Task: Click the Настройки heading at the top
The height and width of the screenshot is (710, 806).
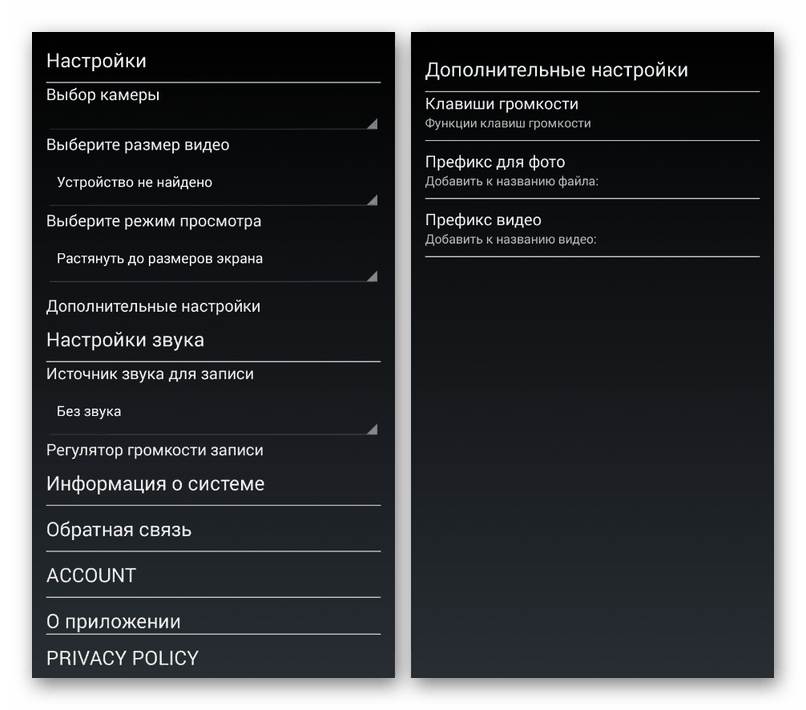Action: point(96,61)
